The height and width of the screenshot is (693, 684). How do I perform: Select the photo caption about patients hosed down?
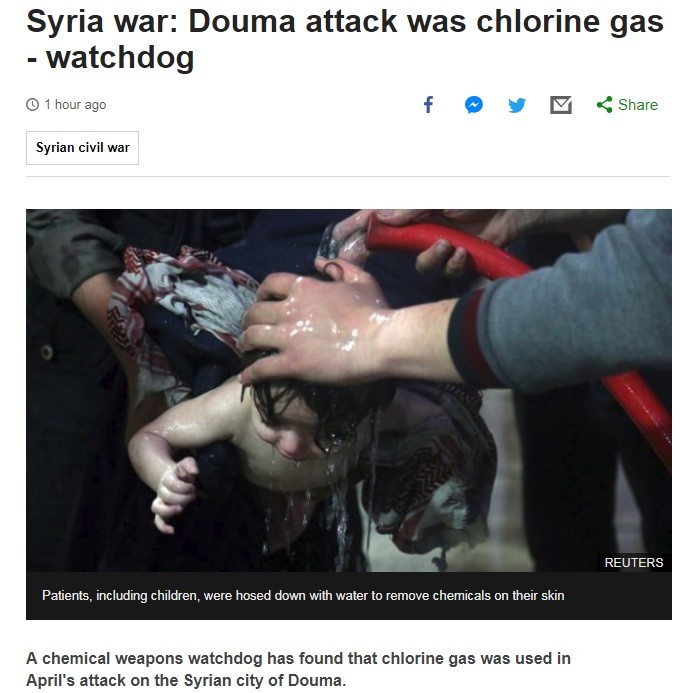303,595
